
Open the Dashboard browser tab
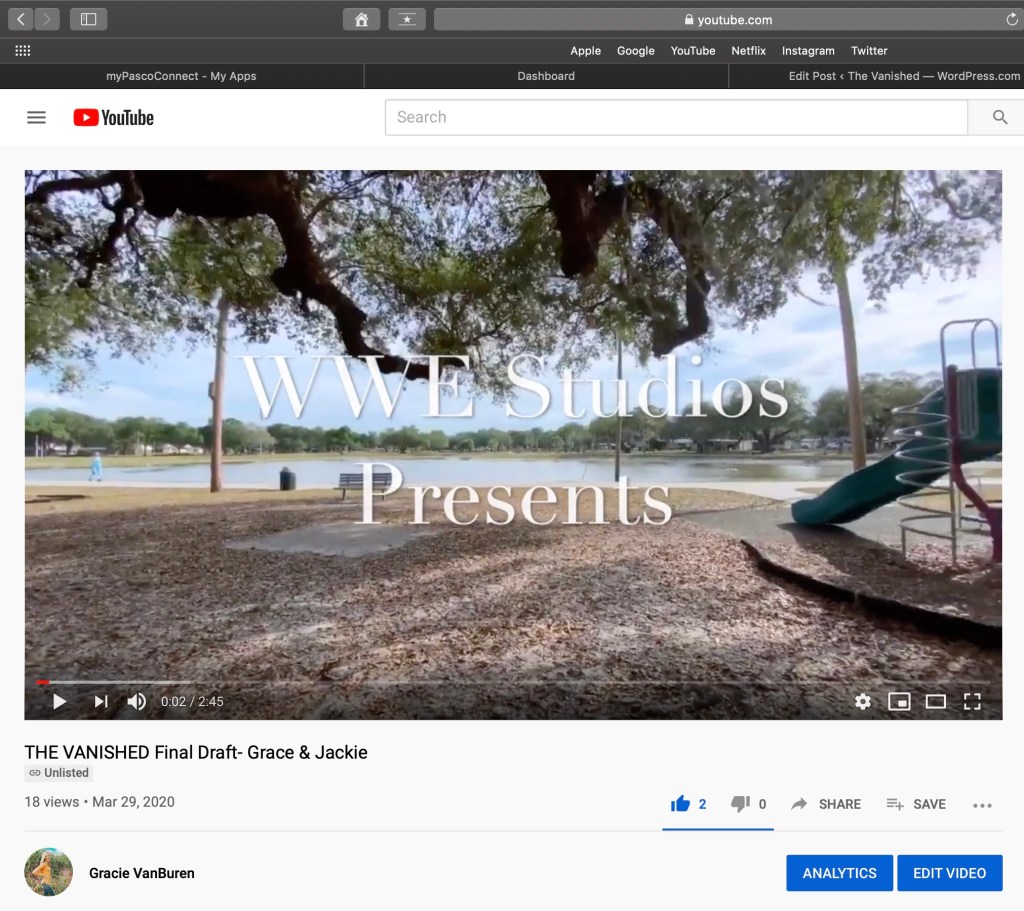click(x=546, y=76)
